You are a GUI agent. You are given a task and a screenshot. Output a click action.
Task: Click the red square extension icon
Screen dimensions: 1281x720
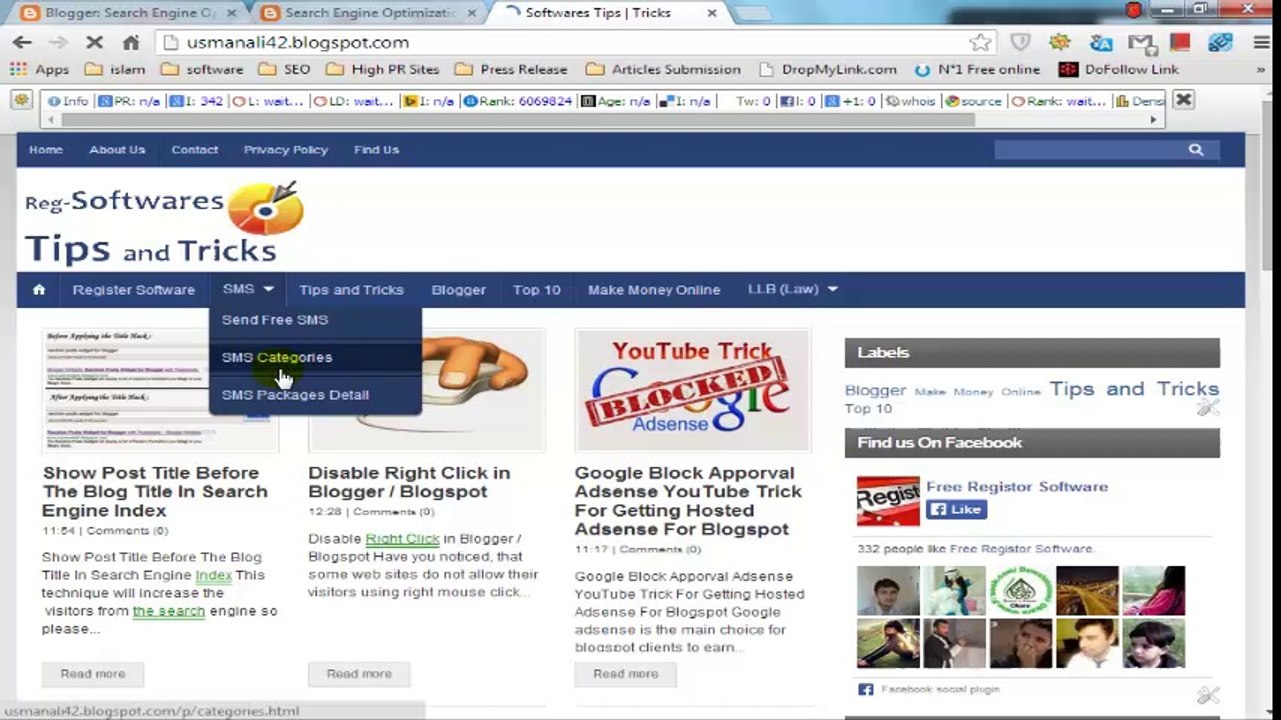click(1180, 42)
